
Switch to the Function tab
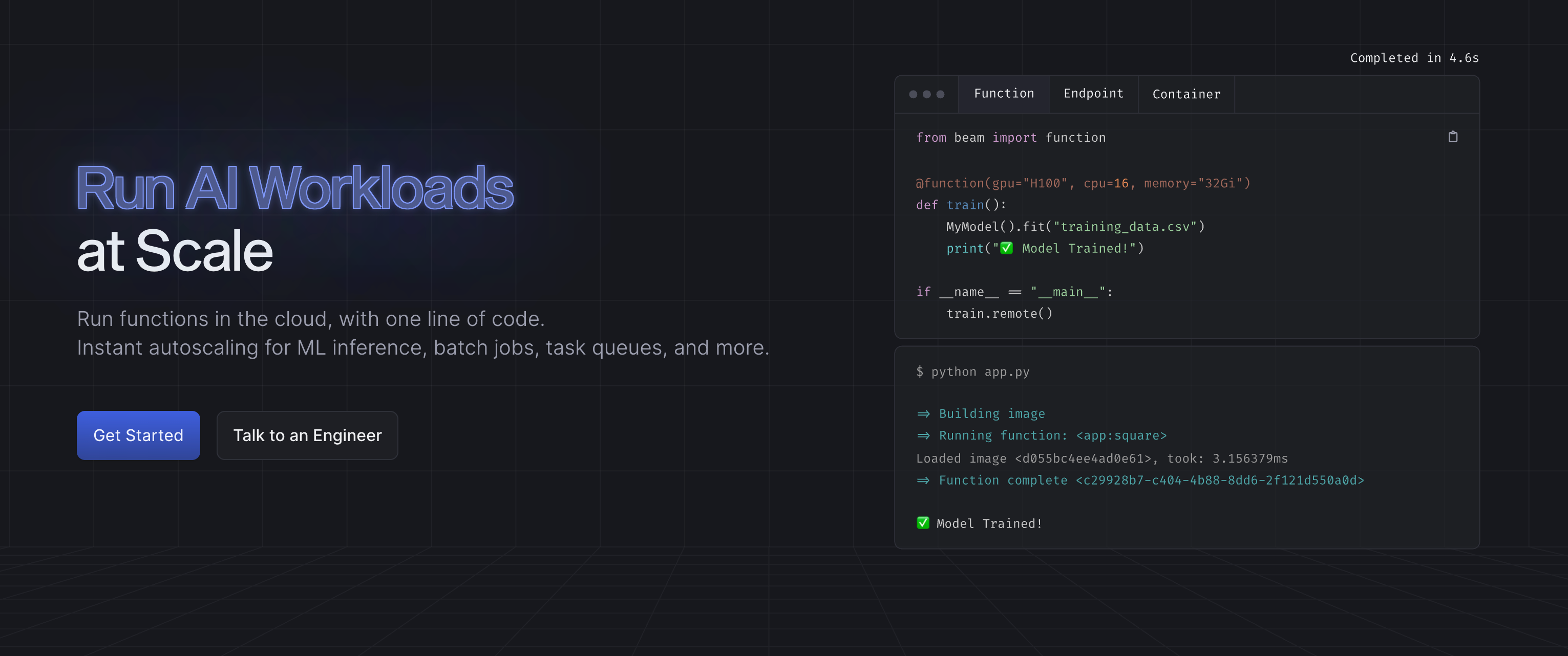click(x=1003, y=94)
